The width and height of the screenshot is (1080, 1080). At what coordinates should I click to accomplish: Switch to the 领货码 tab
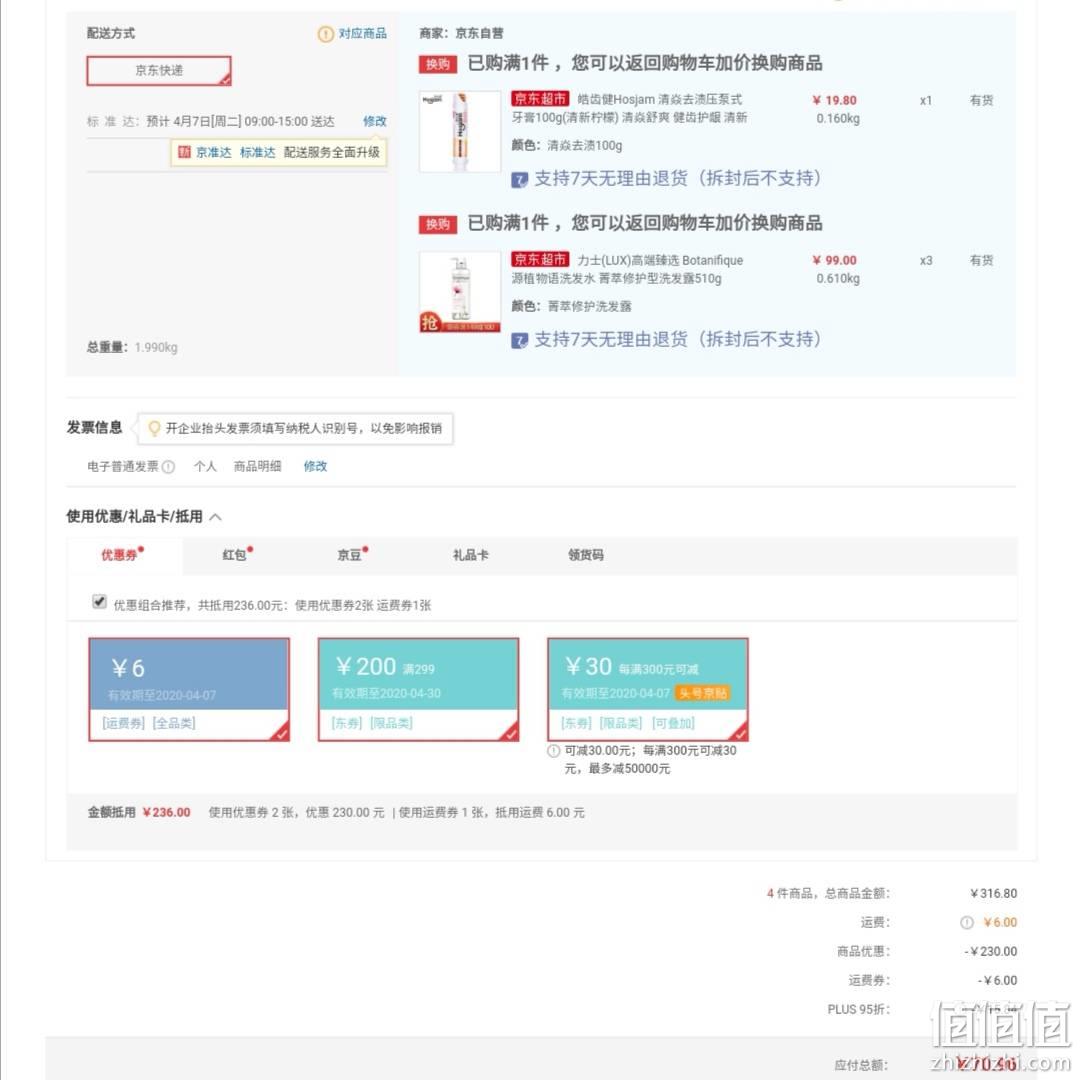point(585,555)
